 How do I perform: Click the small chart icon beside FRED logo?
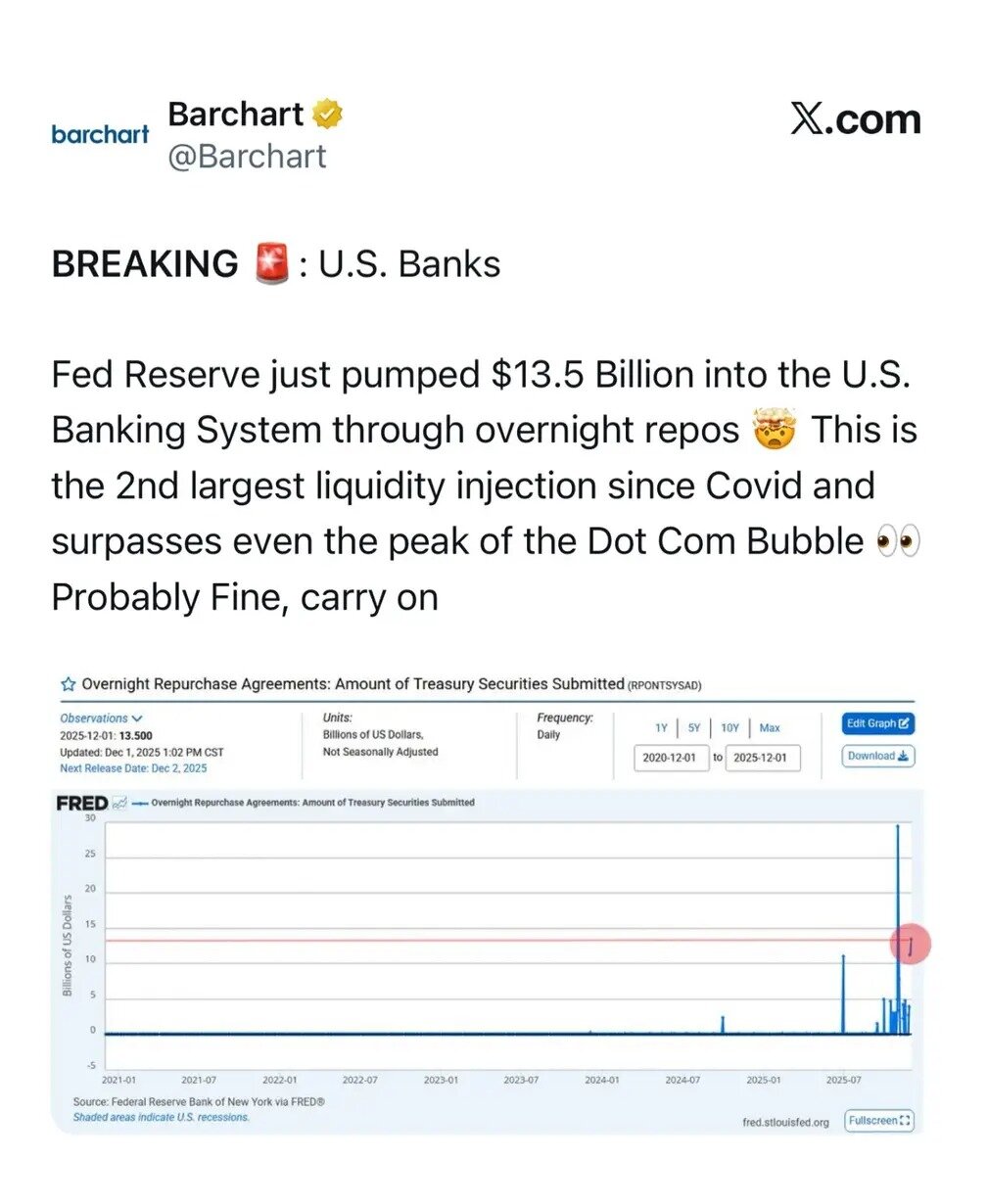click(120, 803)
